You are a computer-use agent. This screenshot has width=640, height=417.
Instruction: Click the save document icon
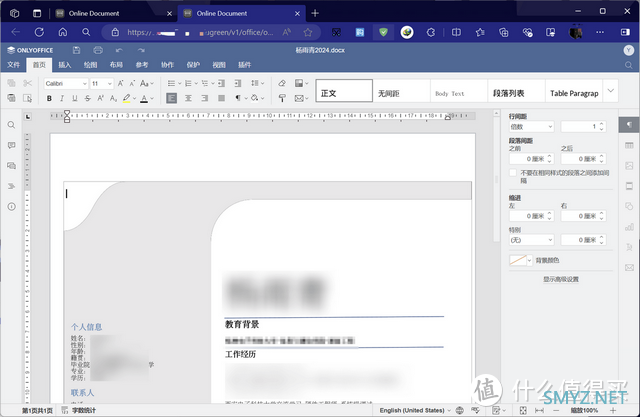[76, 50]
